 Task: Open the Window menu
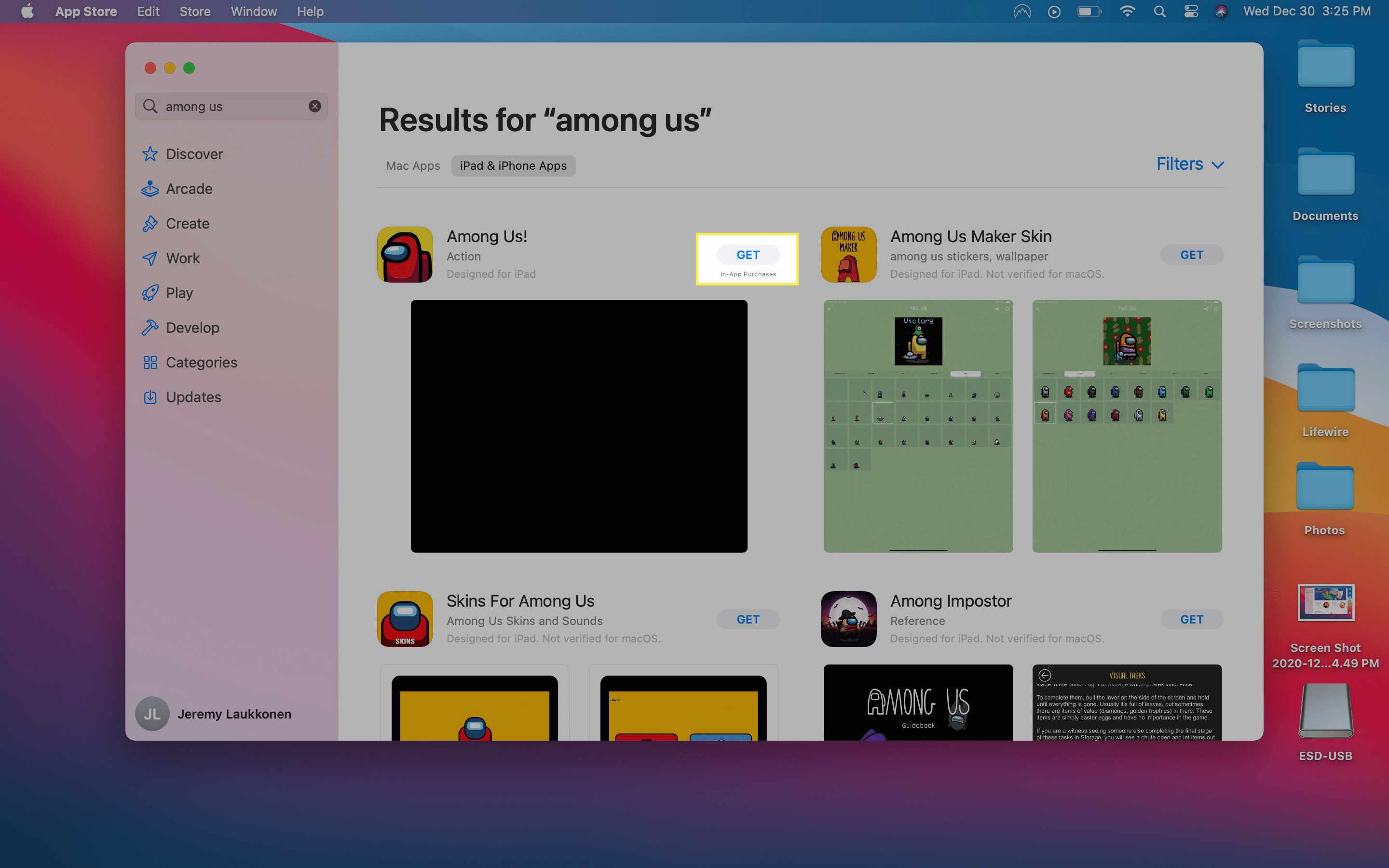[254, 12]
